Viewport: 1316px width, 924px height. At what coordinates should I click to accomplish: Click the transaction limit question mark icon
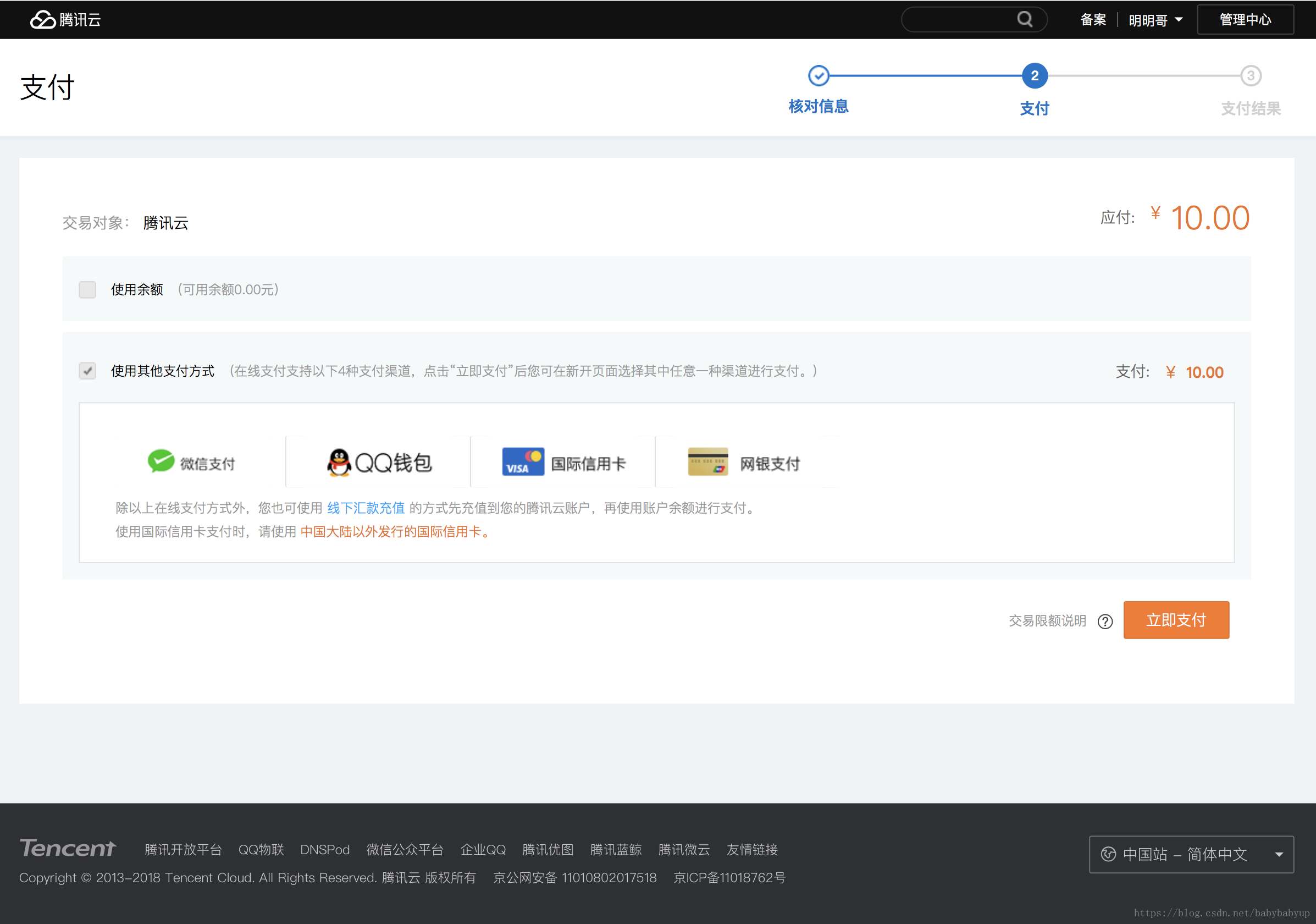(1104, 621)
